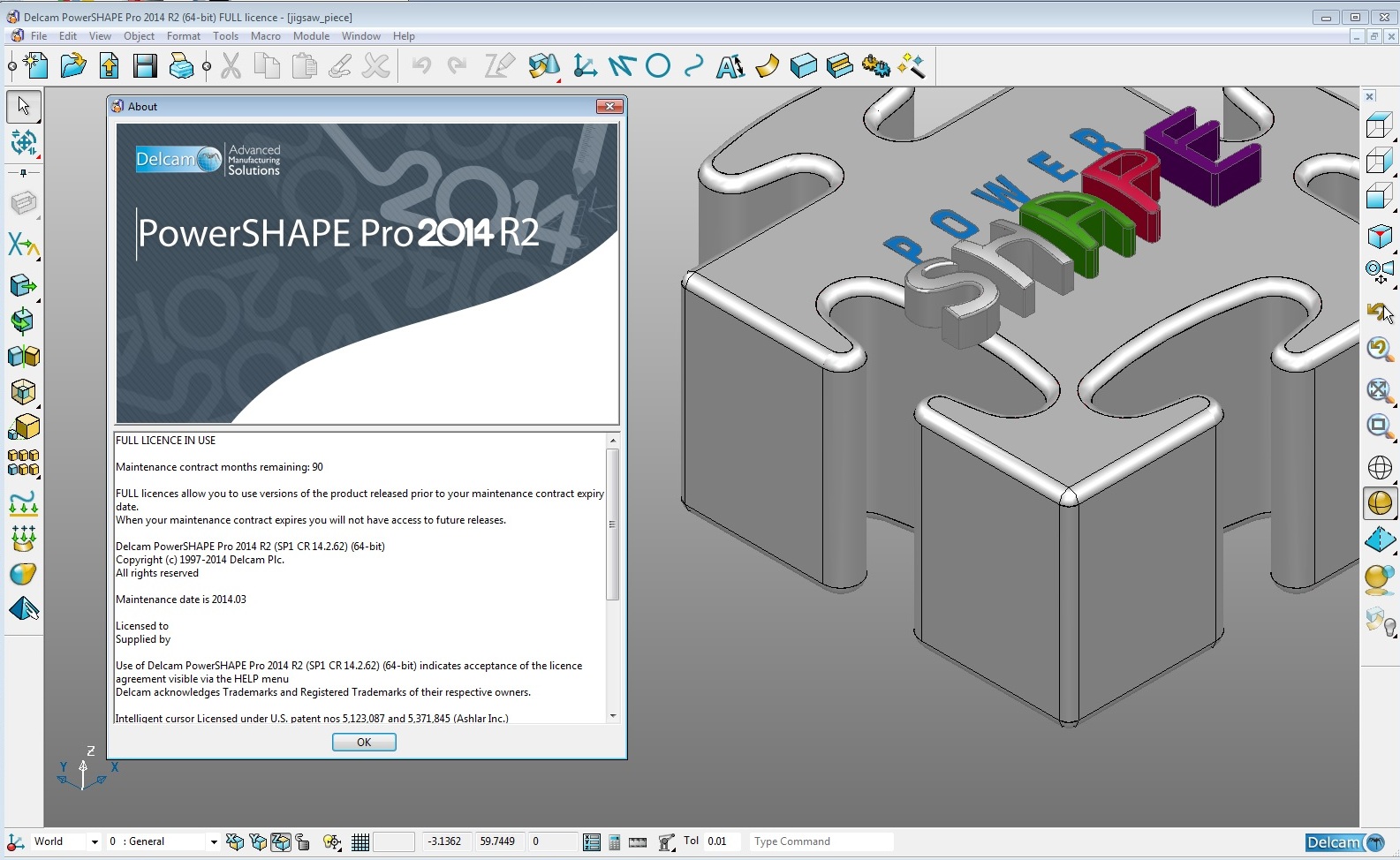Open the File menu

tap(39, 36)
